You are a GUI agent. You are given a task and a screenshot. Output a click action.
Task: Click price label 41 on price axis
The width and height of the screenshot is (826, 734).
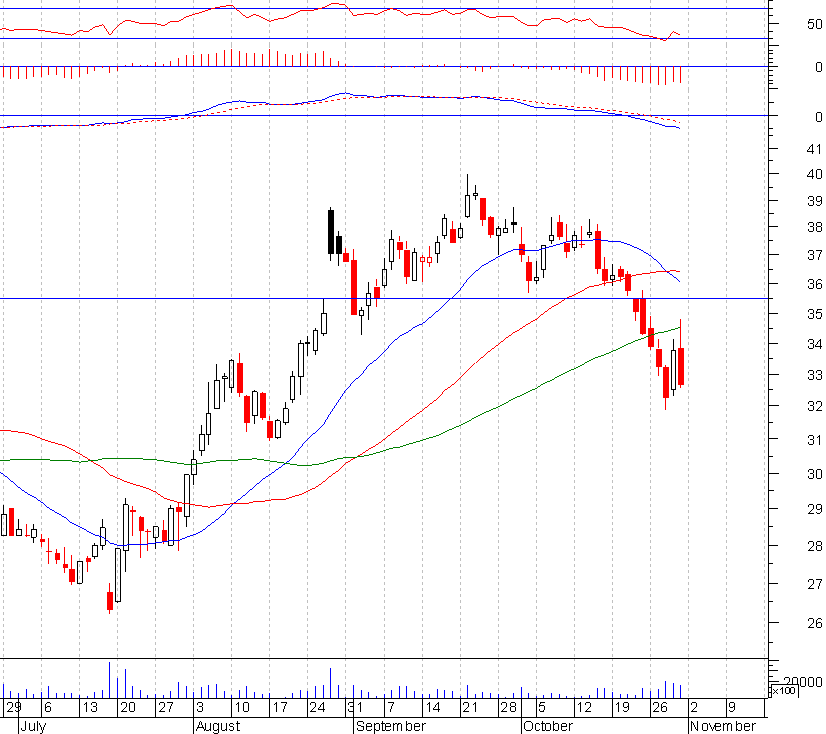click(814, 149)
